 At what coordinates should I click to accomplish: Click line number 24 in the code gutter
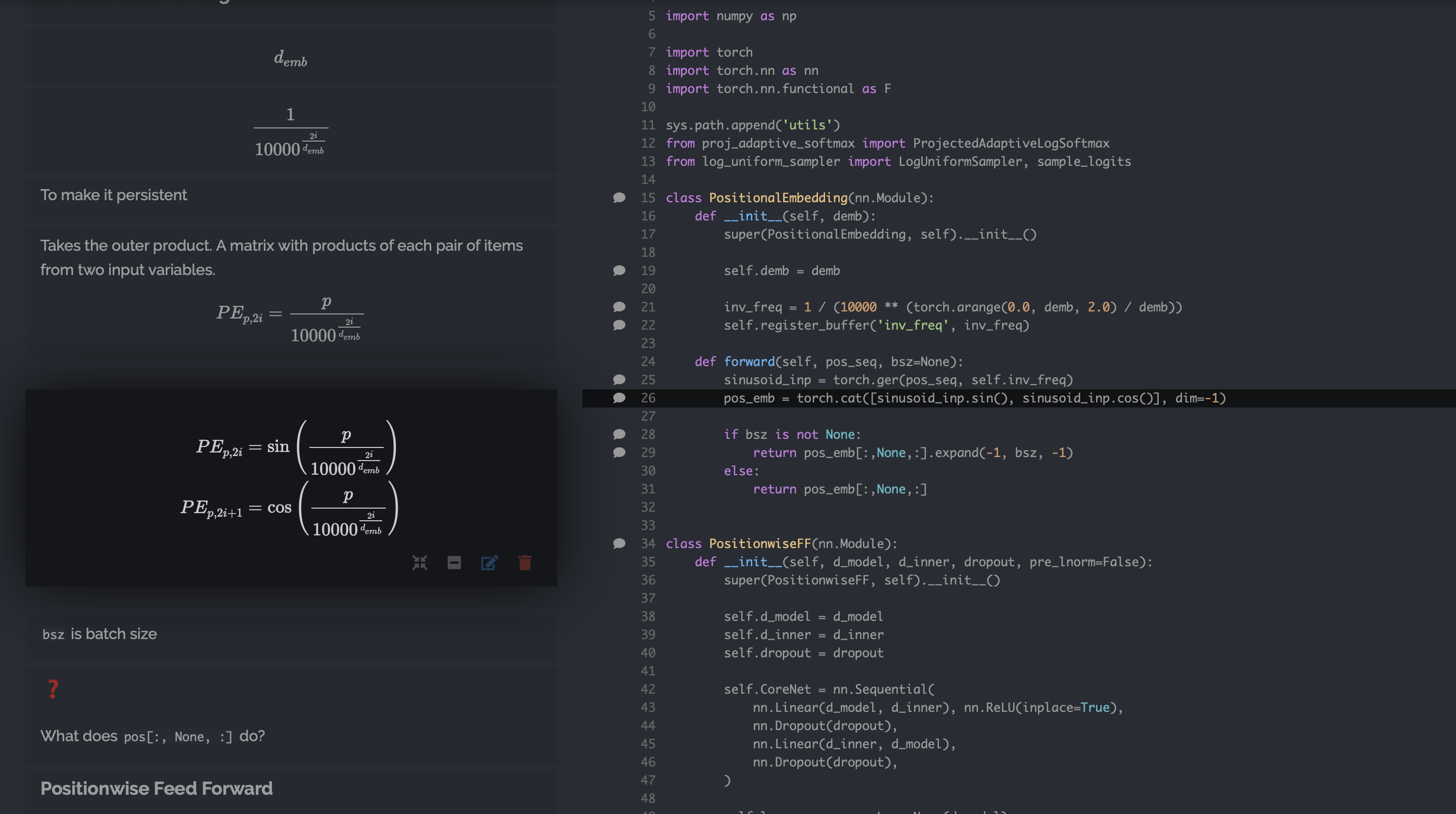(x=648, y=362)
